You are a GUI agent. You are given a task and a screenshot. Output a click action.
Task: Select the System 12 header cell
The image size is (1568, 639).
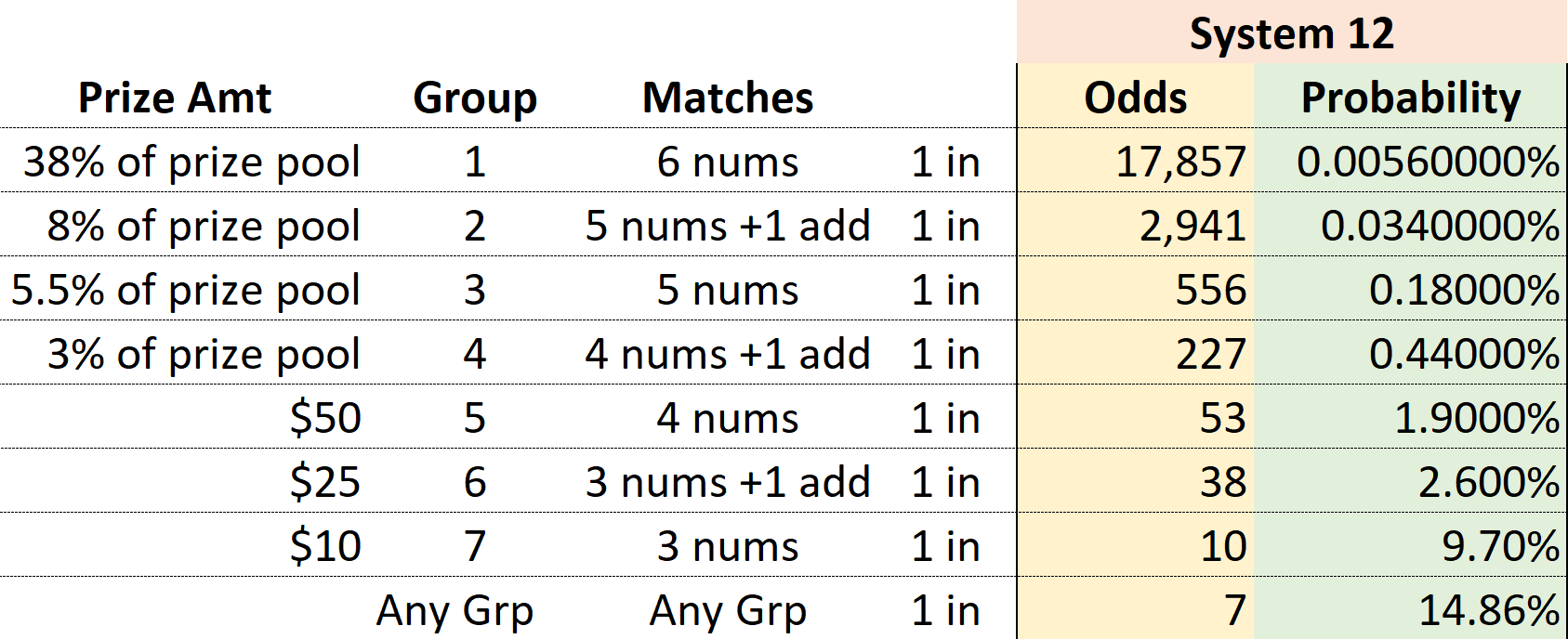[x=1292, y=33]
